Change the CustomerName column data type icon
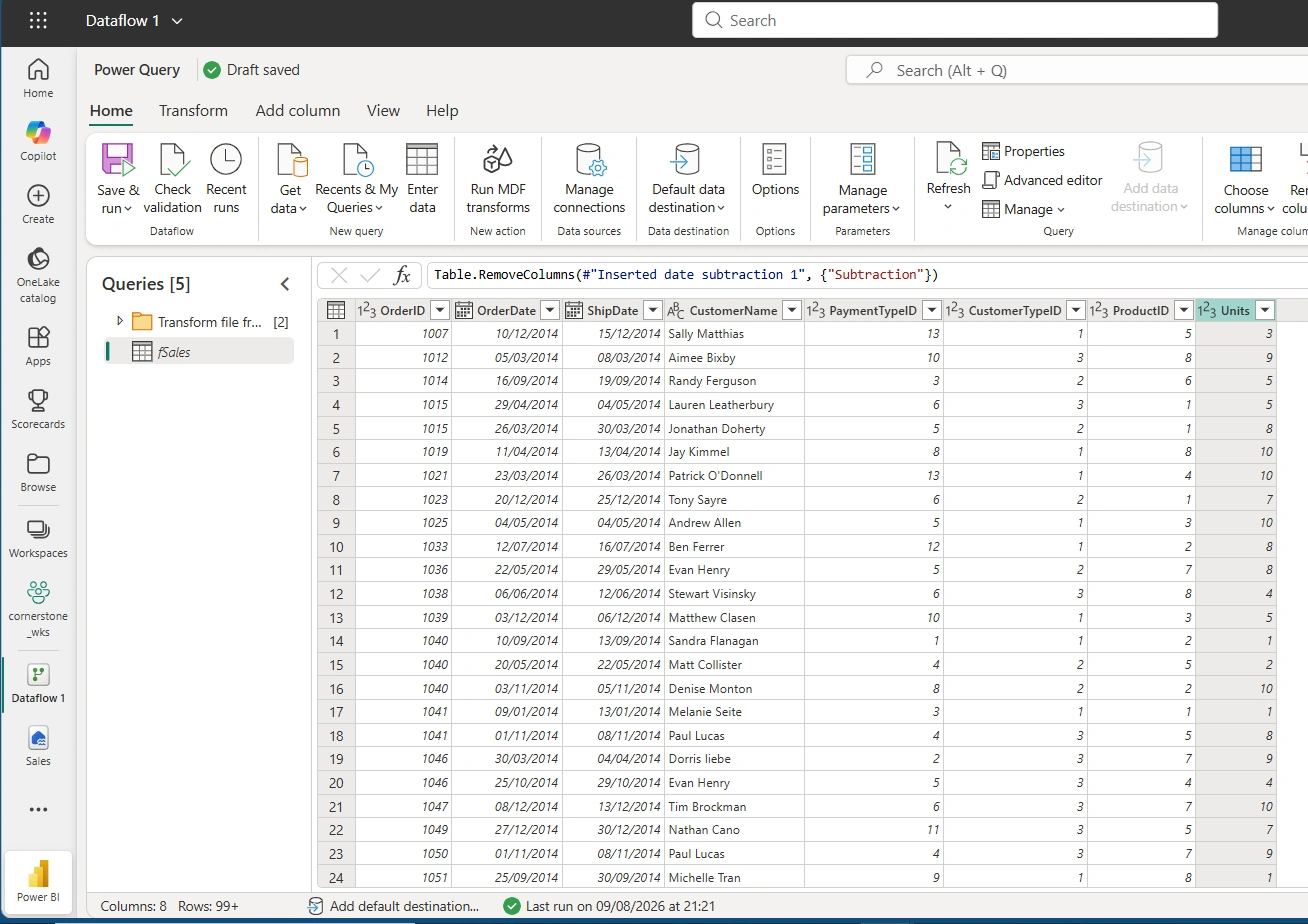1308x924 pixels. tap(676, 310)
